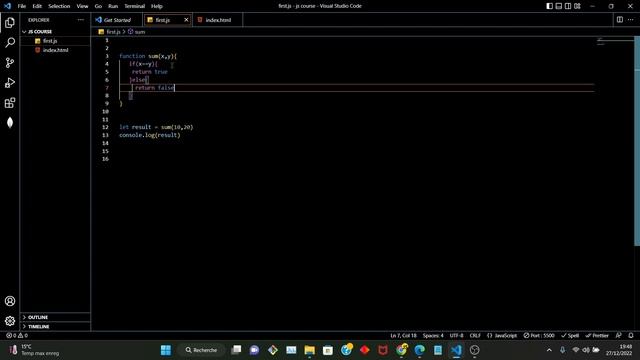Change end of line sequence CRLF
640x360 pixels.
[475, 336]
